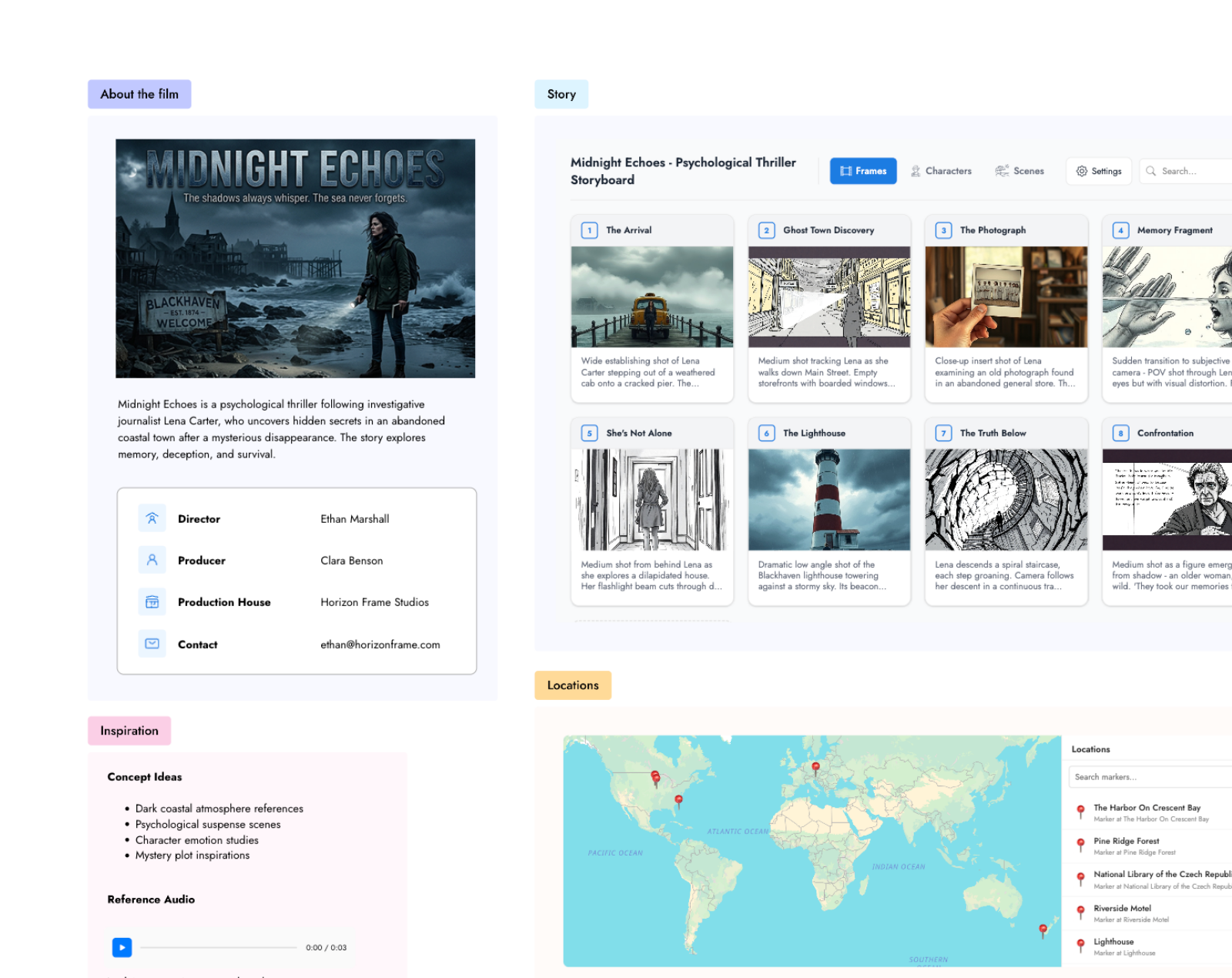Click the Concept Ideas heading

(x=145, y=777)
